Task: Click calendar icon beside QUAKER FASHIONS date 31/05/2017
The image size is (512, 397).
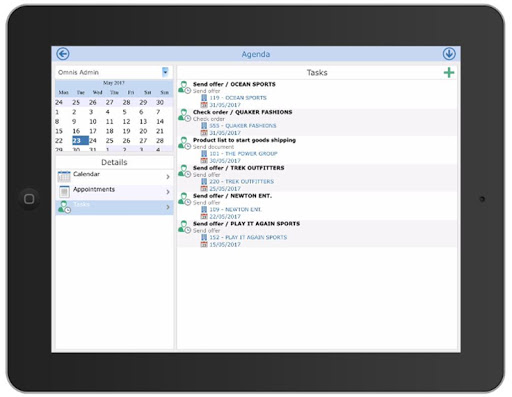Action: point(204,133)
